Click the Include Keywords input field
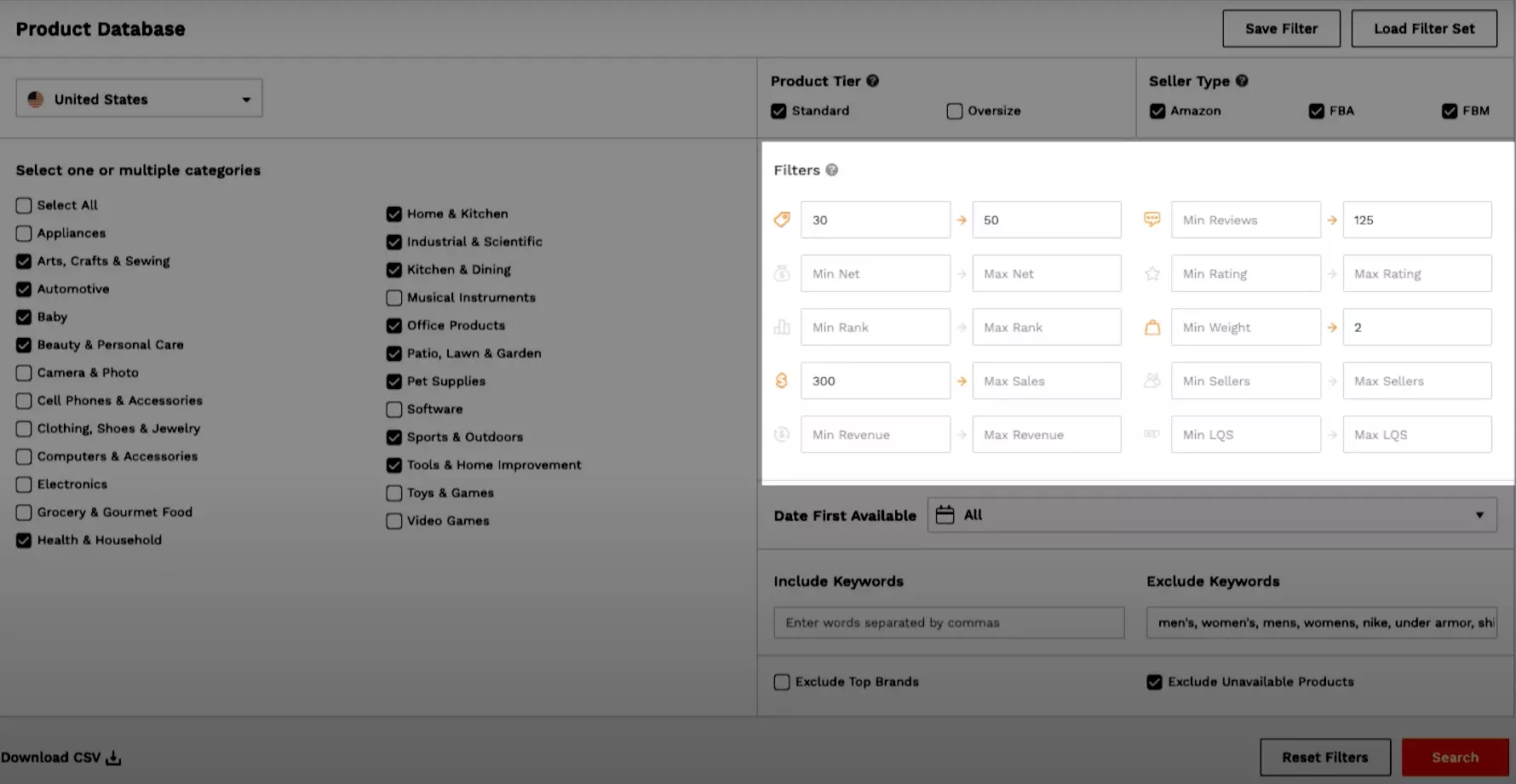The width and height of the screenshot is (1516, 784). pos(949,622)
